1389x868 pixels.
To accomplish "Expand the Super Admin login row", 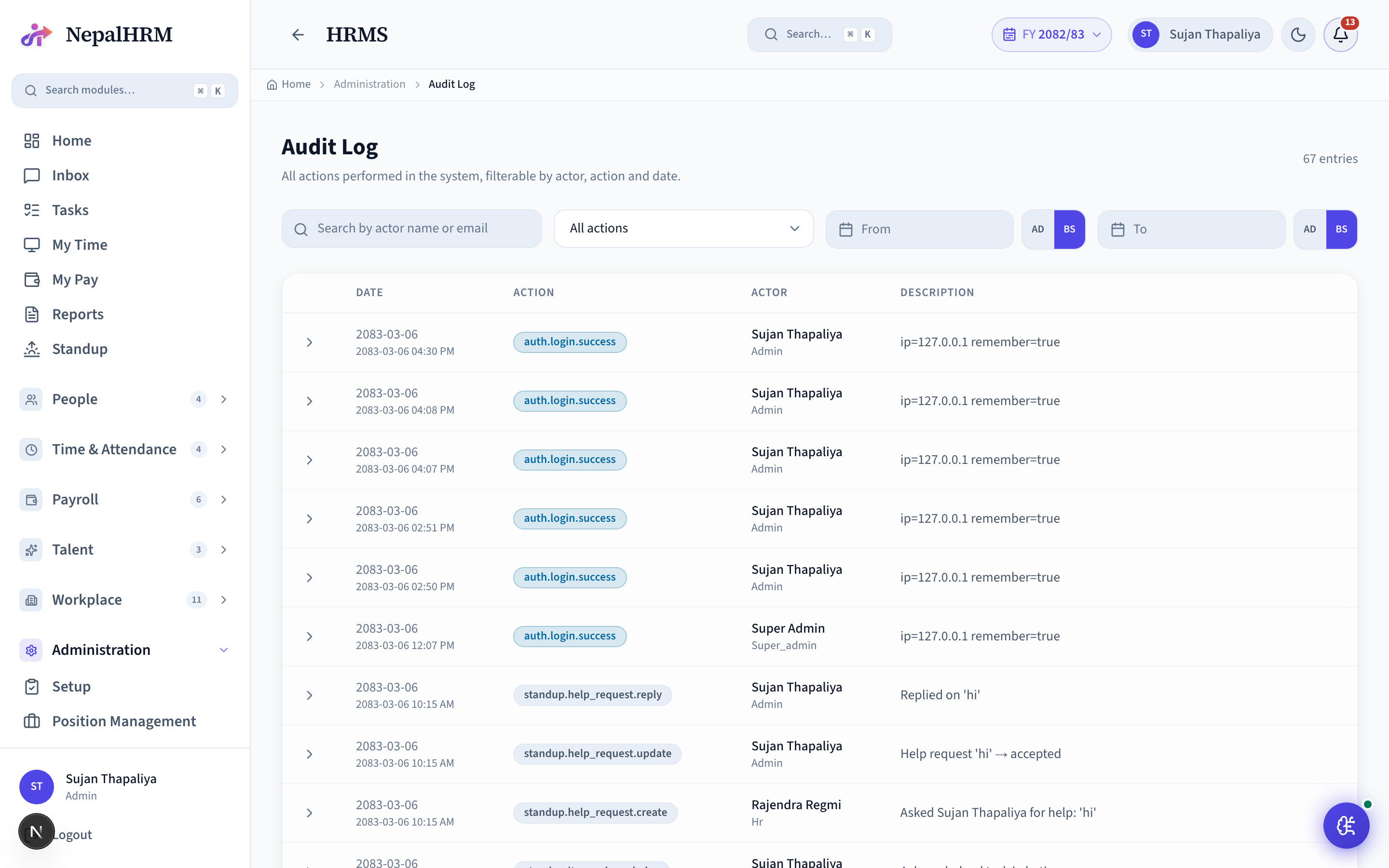I will (309, 637).
